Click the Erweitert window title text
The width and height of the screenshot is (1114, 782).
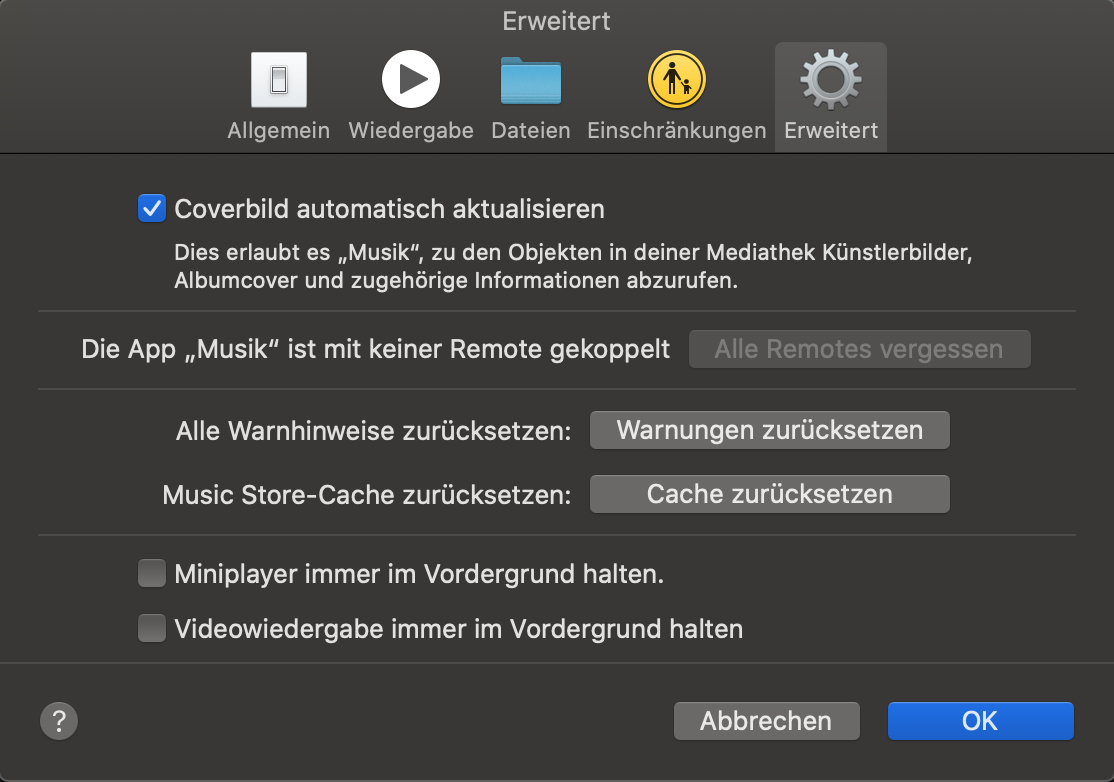pyautogui.click(x=556, y=21)
